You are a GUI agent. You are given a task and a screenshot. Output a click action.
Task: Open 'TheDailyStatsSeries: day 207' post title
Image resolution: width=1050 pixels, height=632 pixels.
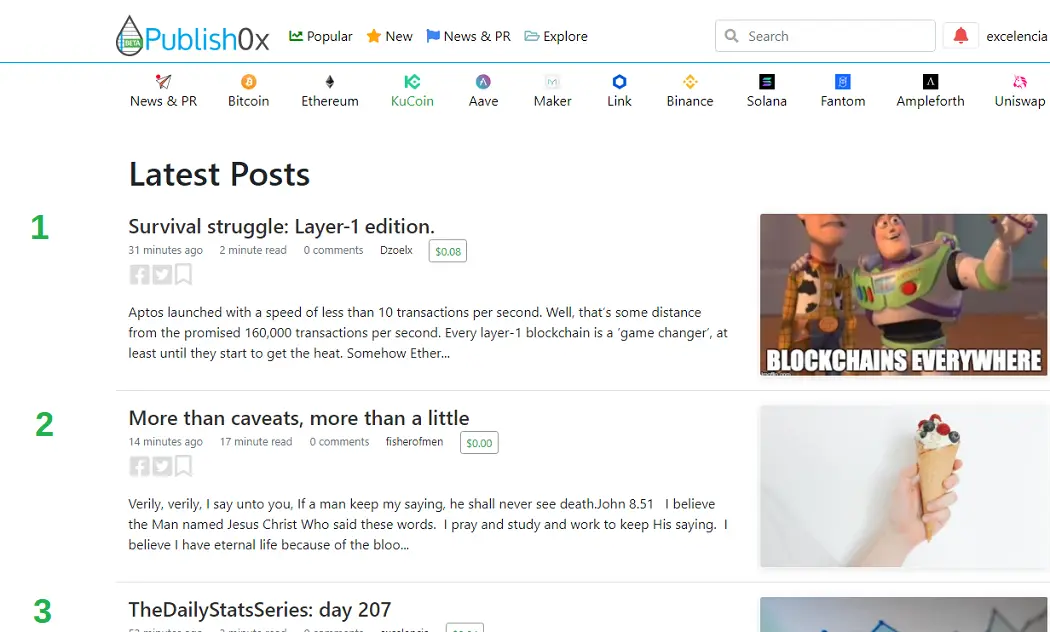point(260,609)
